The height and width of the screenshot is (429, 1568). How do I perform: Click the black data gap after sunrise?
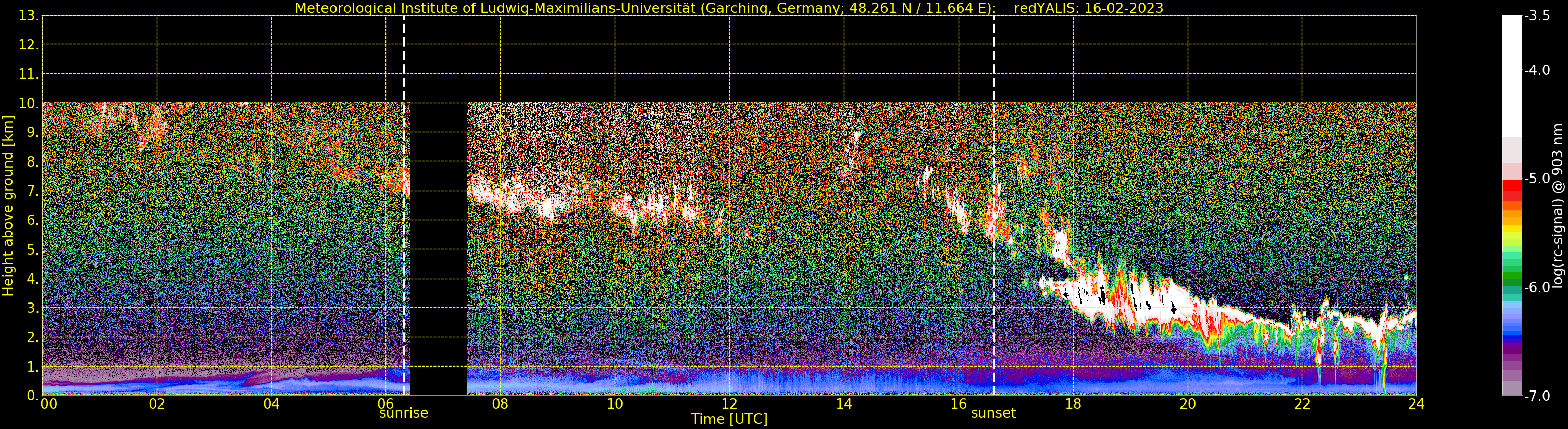click(x=438, y=249)
